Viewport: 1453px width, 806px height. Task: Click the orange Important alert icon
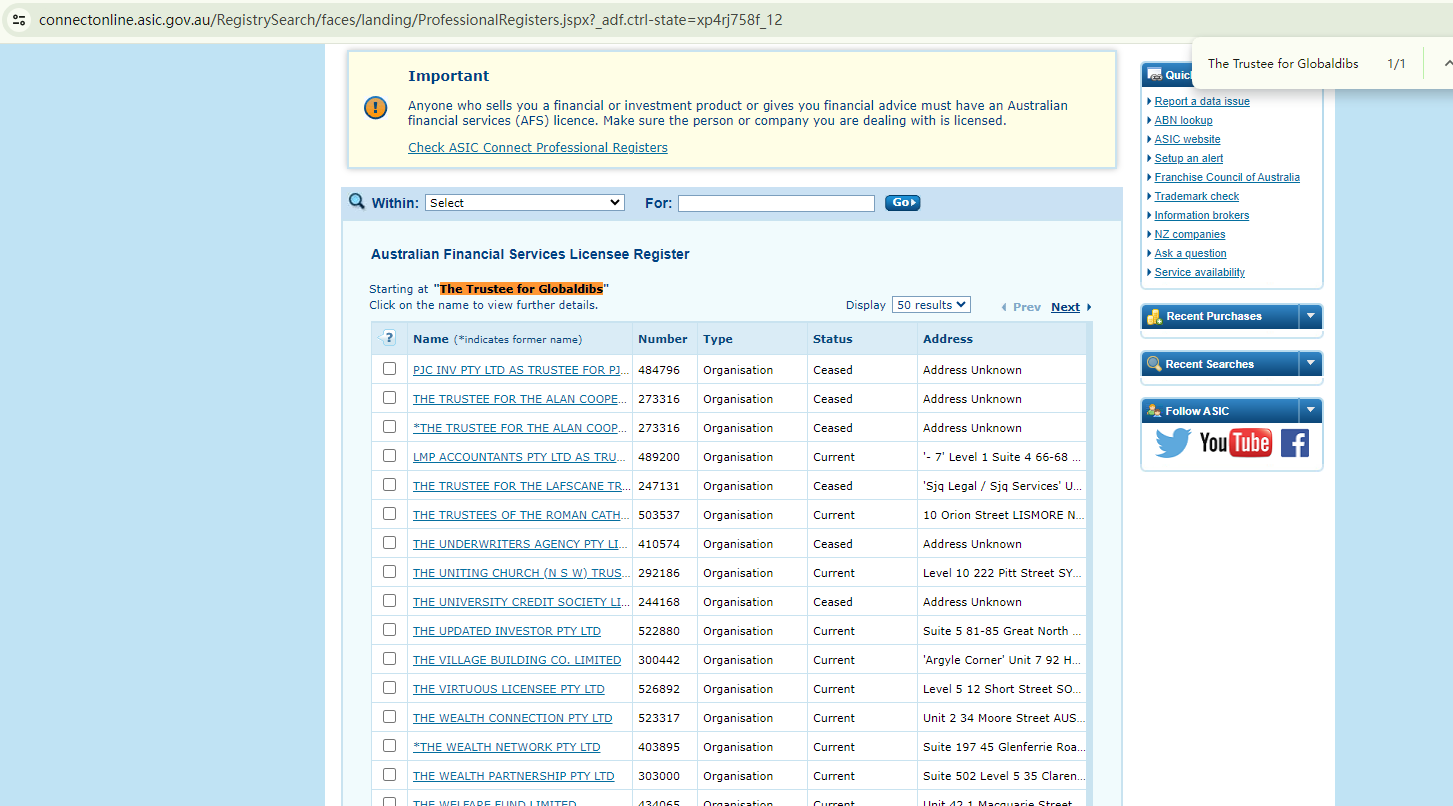pos(376,108)
